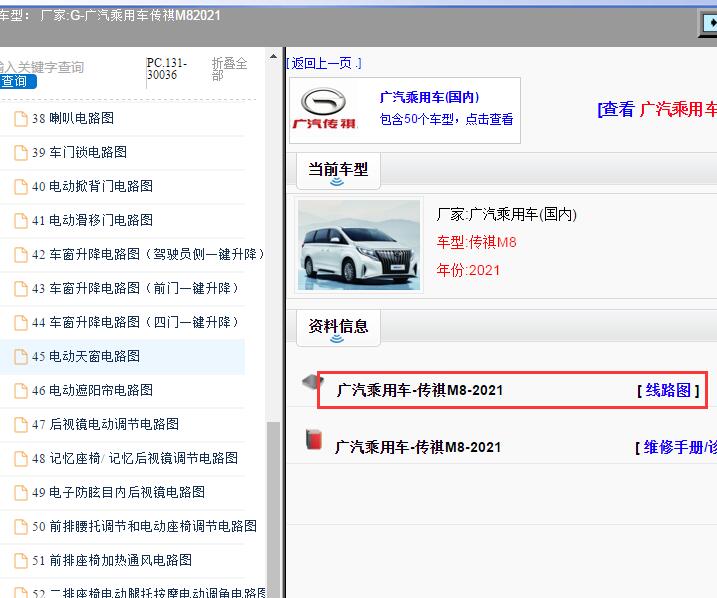The height and width of the screenshot is (598, 717).
Task: Open 38 喇叭电路图
Action: [x=73, y=118]
